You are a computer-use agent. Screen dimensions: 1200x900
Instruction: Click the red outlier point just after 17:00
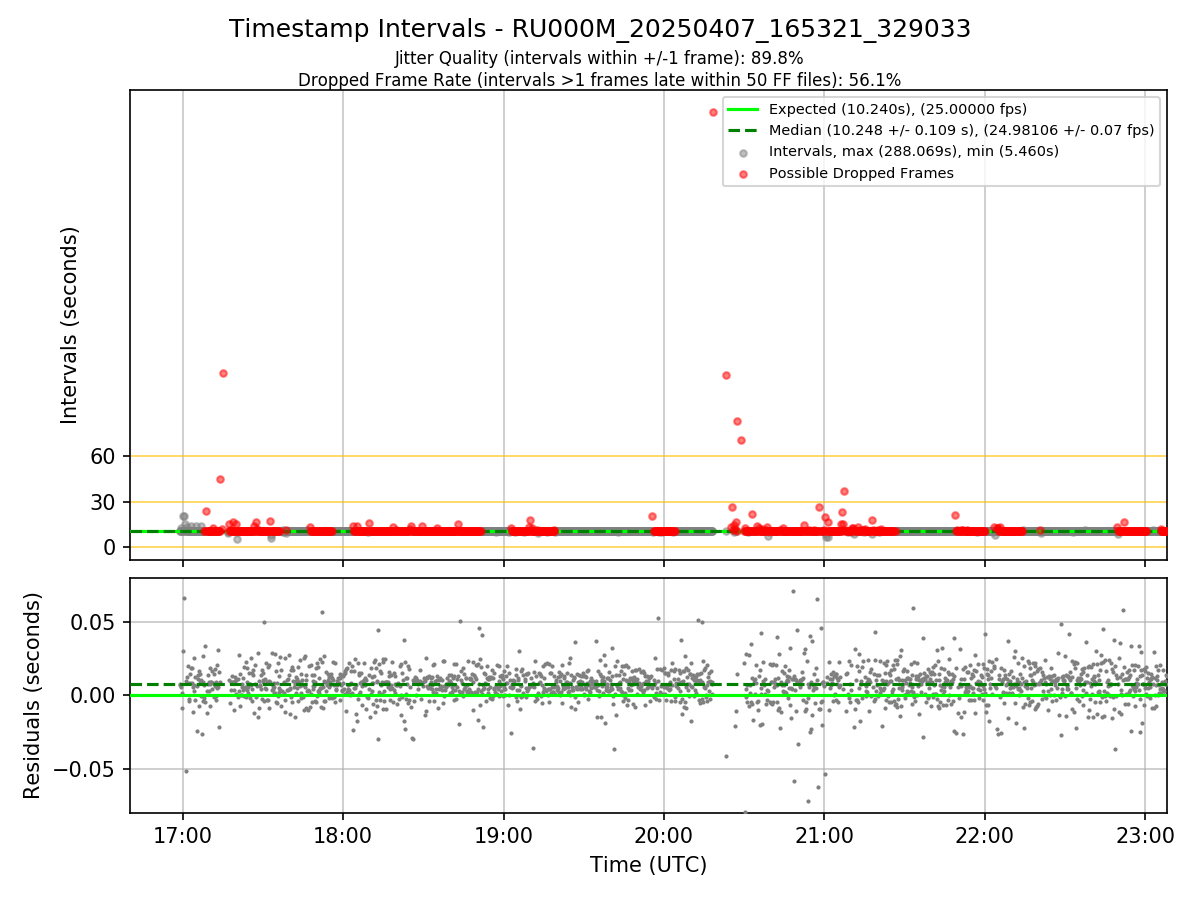(223, 373)
